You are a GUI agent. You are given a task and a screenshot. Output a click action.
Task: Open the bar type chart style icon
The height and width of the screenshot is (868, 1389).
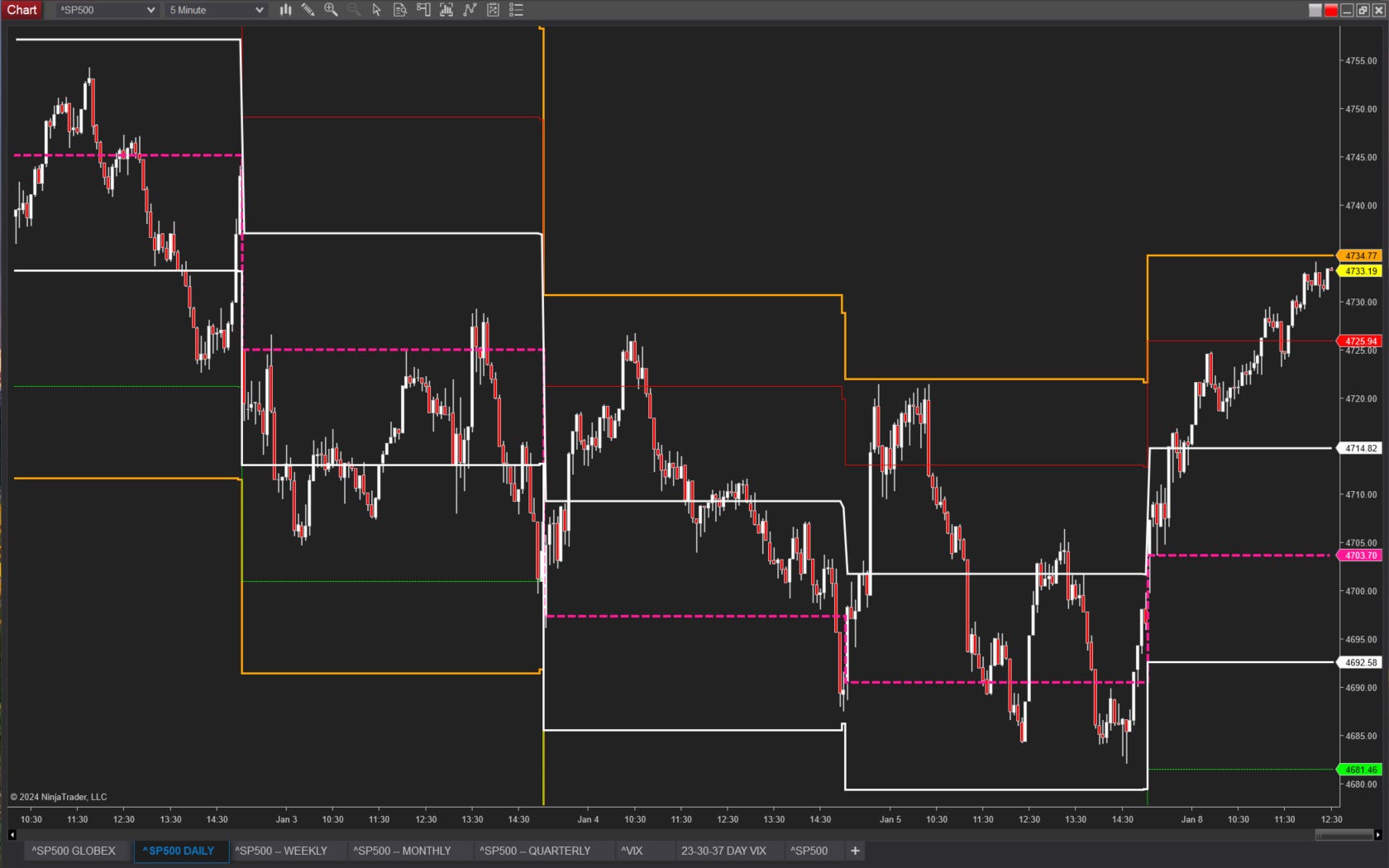pos(285,10)
